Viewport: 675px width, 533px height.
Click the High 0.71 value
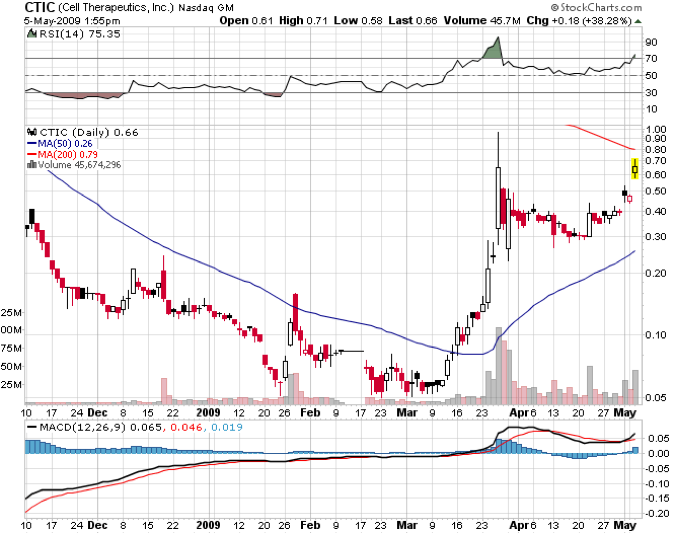[303, 20]
